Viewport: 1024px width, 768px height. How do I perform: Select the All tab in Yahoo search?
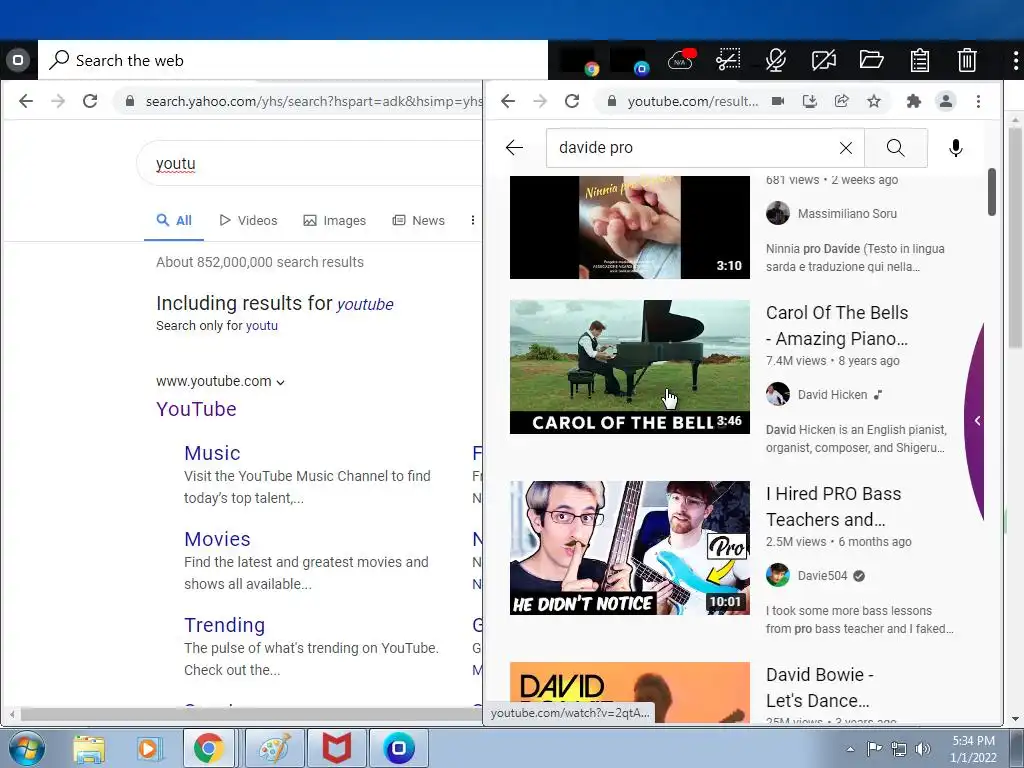[174, 221]
